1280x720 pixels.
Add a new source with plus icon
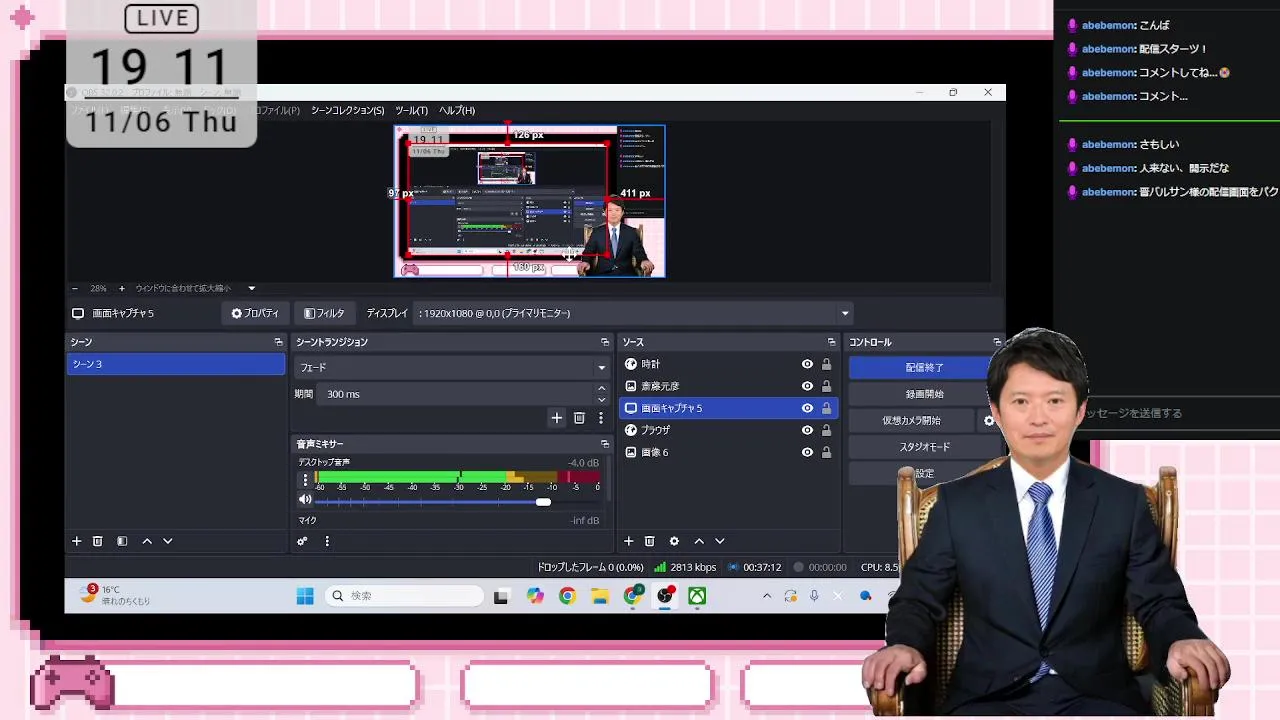tap(629, 541)
